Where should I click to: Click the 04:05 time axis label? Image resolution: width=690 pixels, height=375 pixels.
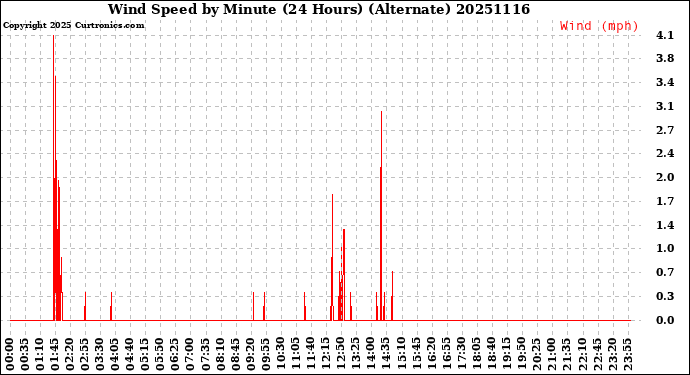pyautogui.click(x=115, y=355)
